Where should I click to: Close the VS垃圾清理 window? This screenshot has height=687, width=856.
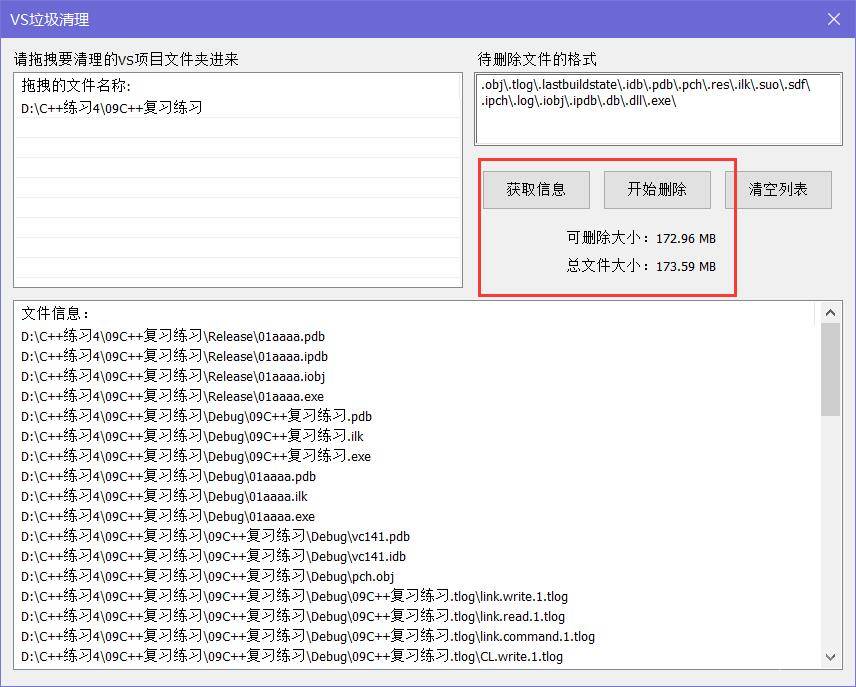click(834, 19)
